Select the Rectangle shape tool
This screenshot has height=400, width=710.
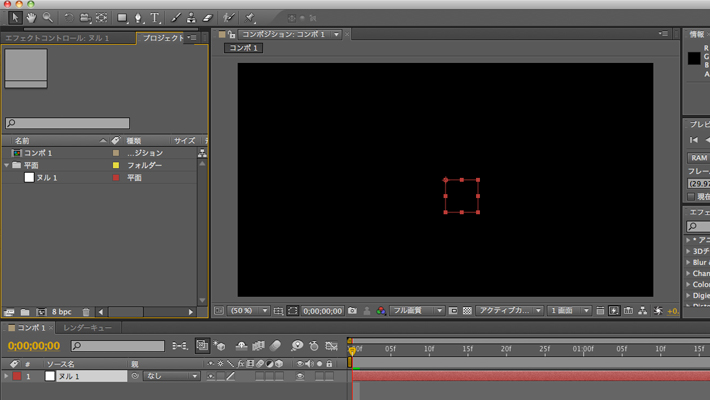[x=122, y=17]
